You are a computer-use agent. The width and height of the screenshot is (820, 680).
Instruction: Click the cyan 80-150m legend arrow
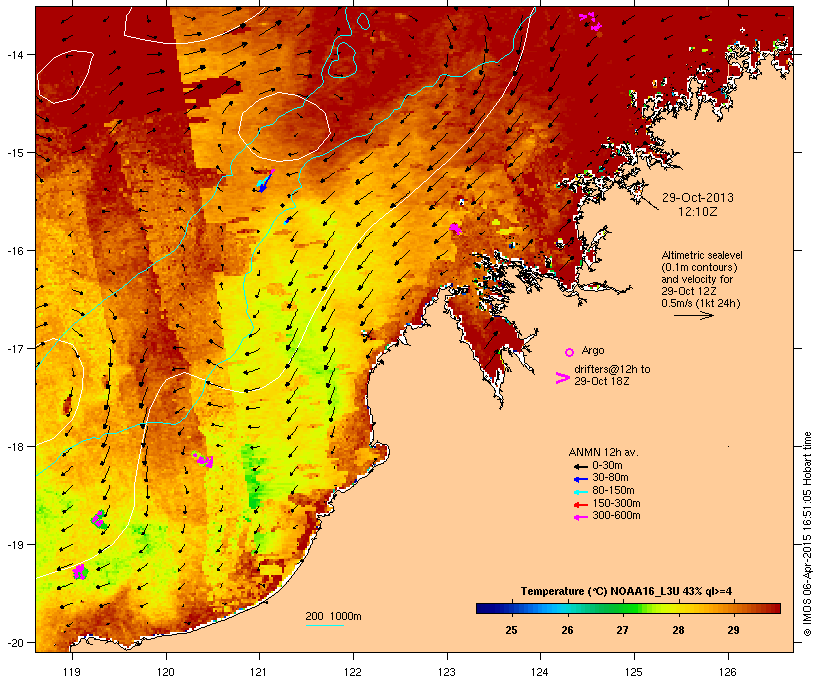click(x=580, y=492)
